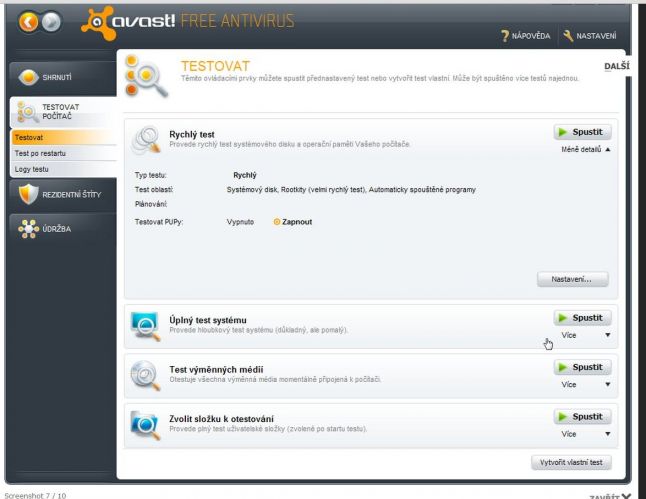This screenshot has width=646, height=499.
Task: Click the Zvolit složku k otestování folder icon
Action: tap(145, 425)
